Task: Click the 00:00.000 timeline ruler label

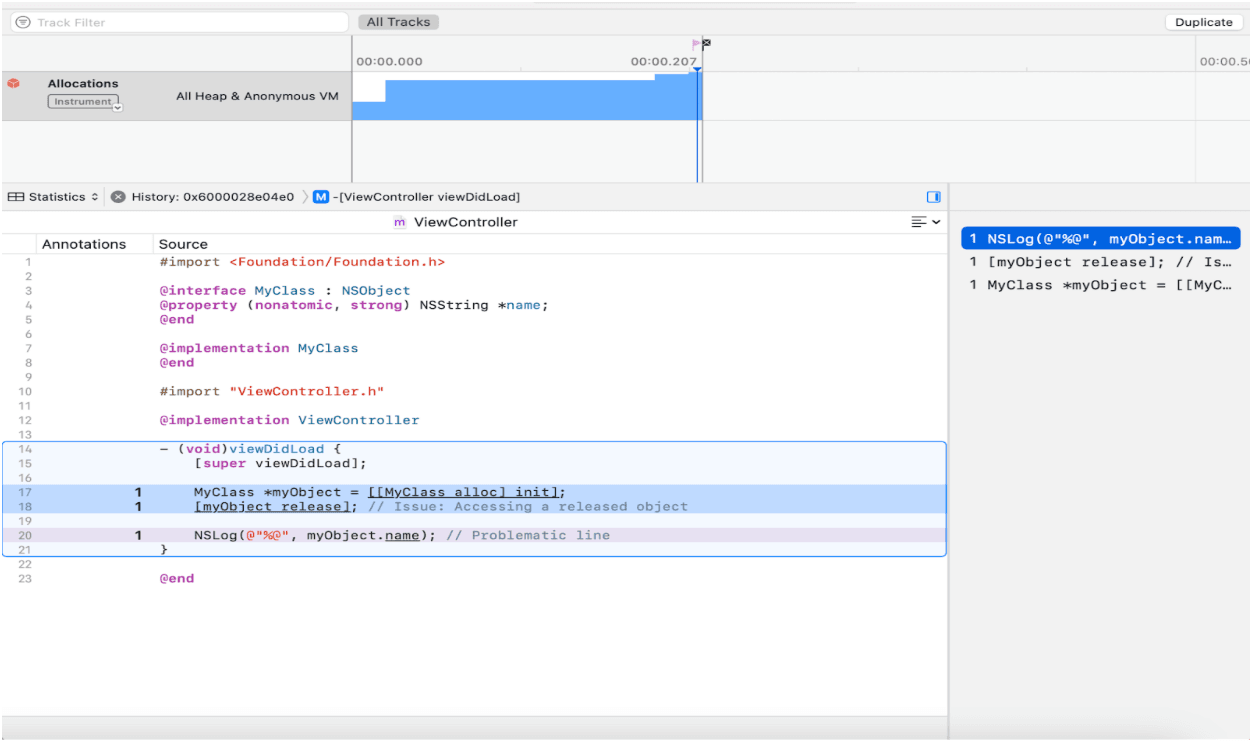Action: pyautogui.click(x=389, y=62)
